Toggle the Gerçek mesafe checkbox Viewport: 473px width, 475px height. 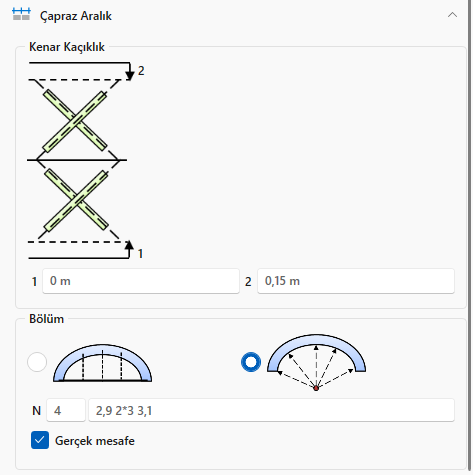click(40, 440)
